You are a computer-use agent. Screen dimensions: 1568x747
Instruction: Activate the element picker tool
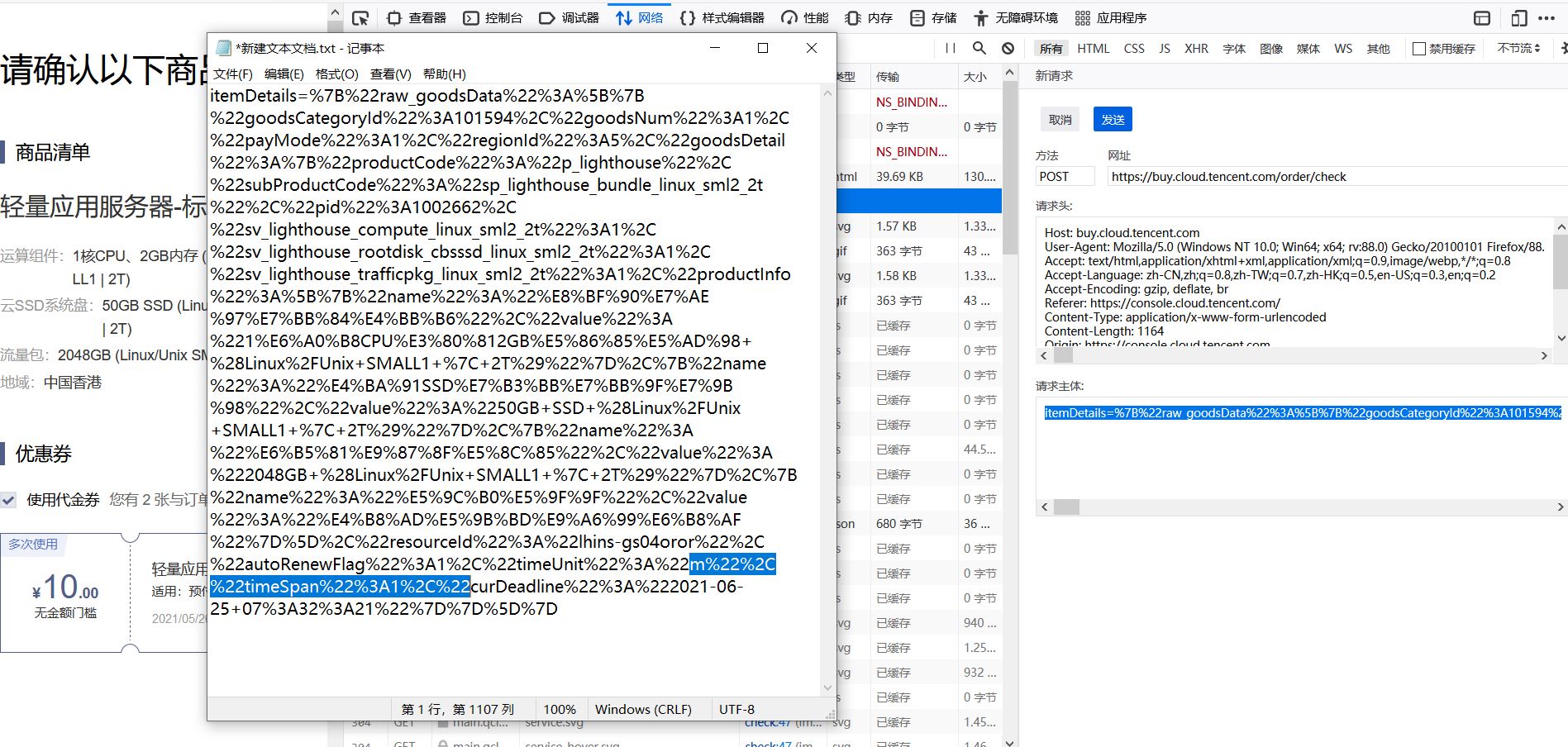point(360,18)
